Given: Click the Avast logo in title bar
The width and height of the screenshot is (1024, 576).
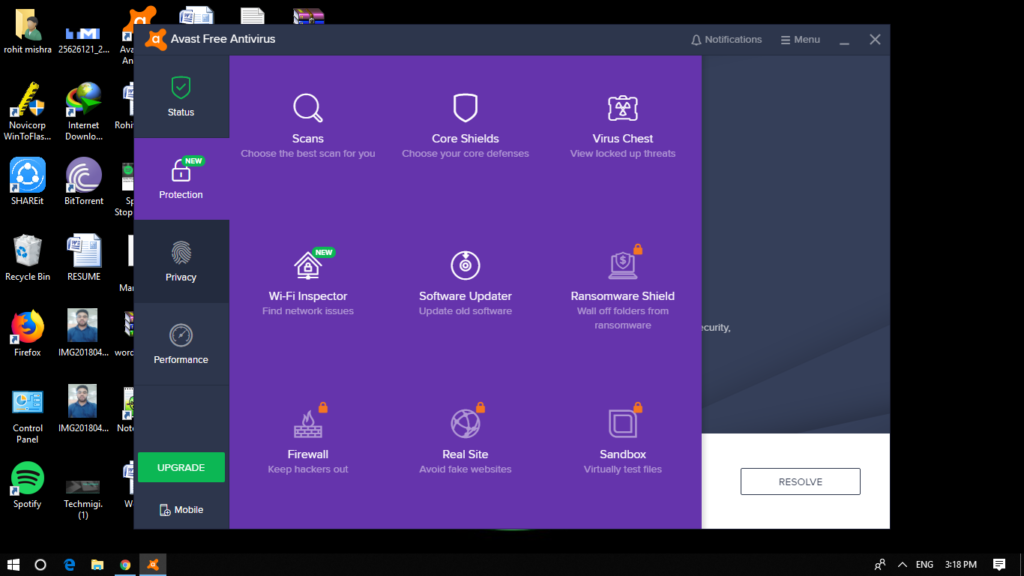Looking at the screenshot, I should point(155,39).
